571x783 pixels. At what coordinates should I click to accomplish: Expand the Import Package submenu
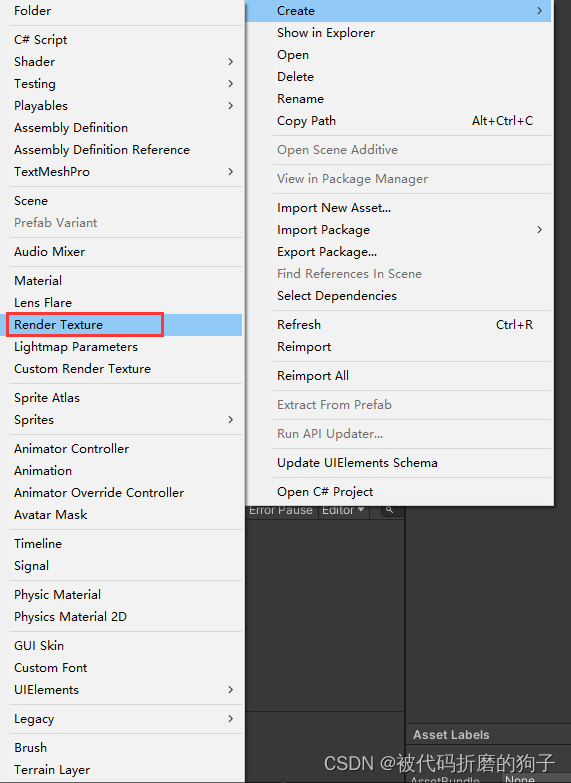399,230
